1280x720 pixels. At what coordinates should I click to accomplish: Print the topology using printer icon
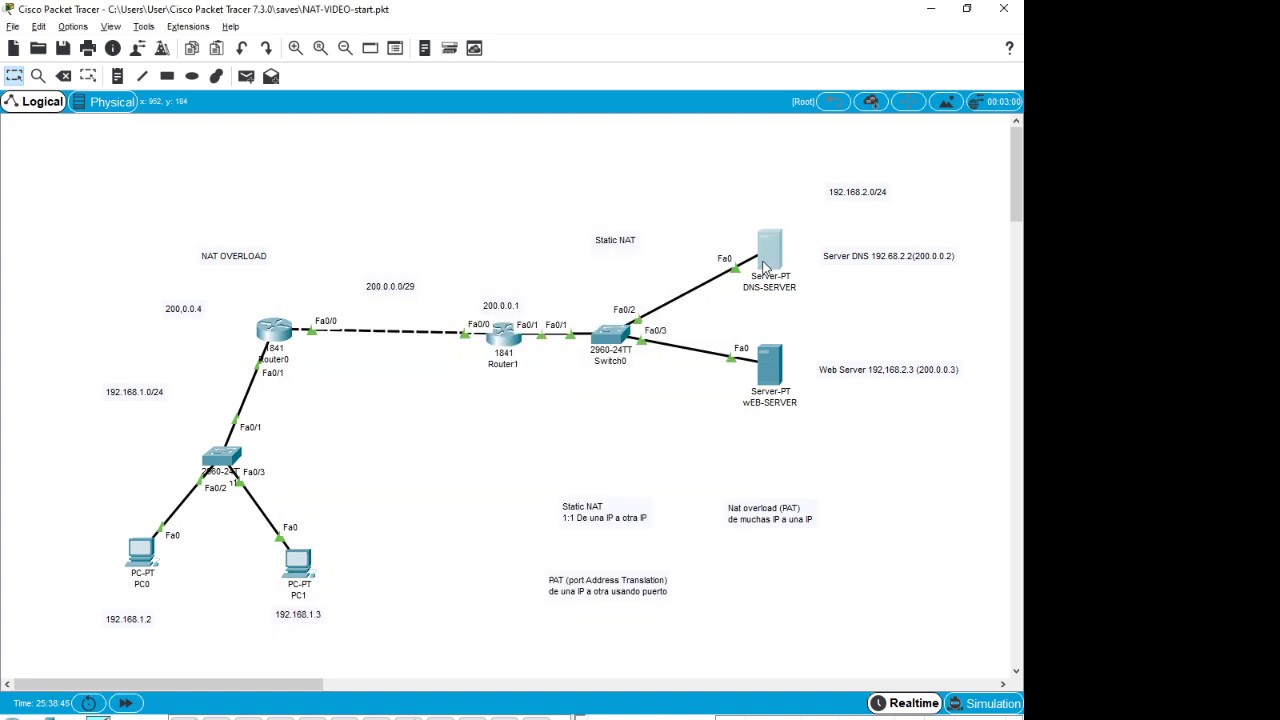click(88, 48)
